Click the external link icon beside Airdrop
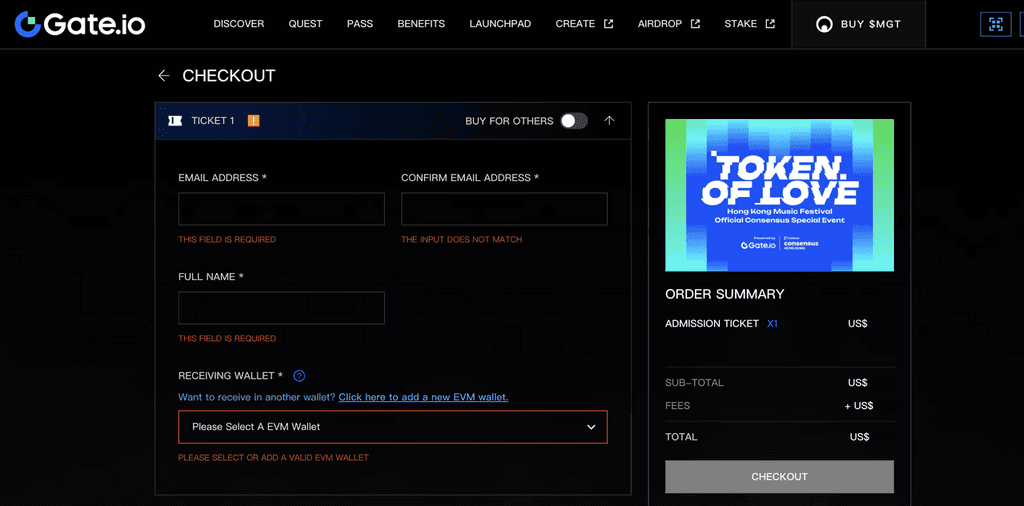The width and height of the screenshot is (1024, 506). coord(695,24)
